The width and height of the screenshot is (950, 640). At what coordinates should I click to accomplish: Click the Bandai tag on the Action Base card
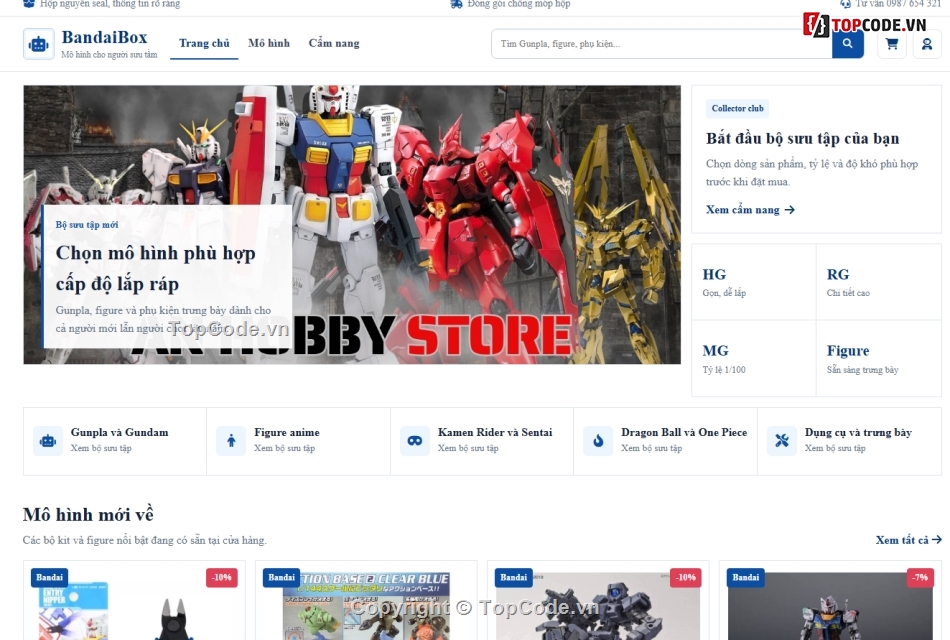(281, 578)
